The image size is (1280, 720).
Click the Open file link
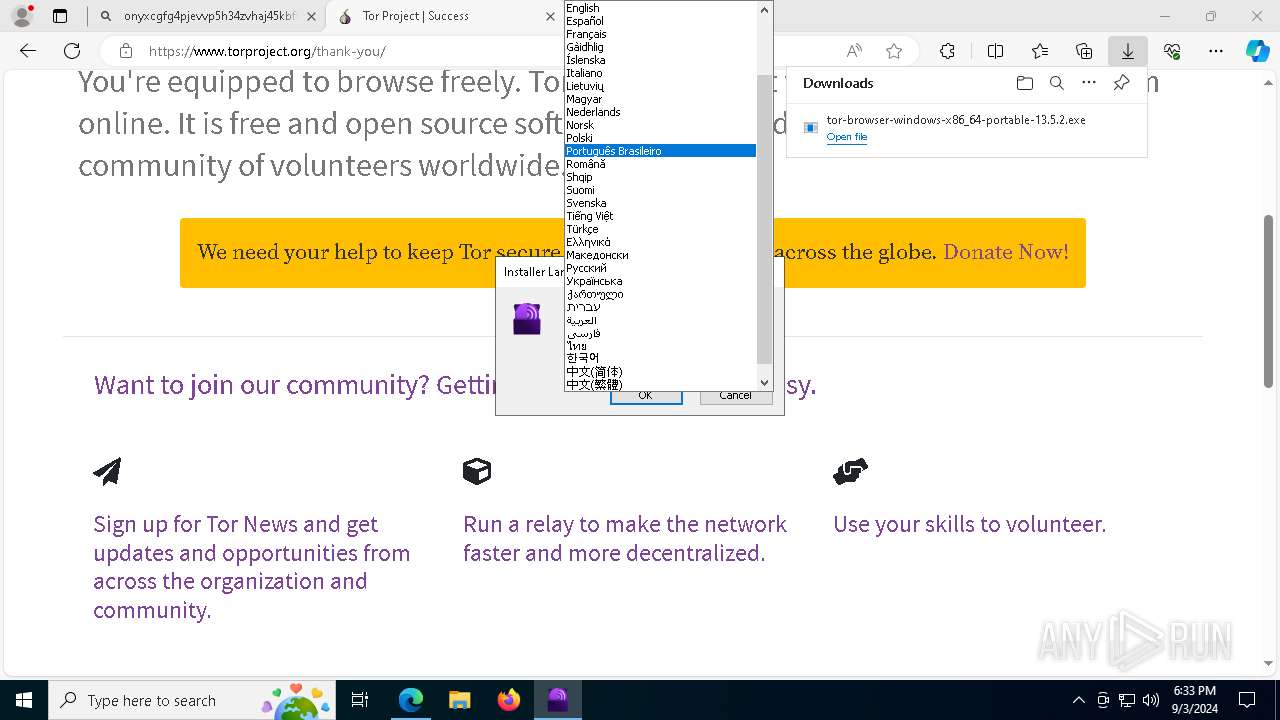[847, 137]
